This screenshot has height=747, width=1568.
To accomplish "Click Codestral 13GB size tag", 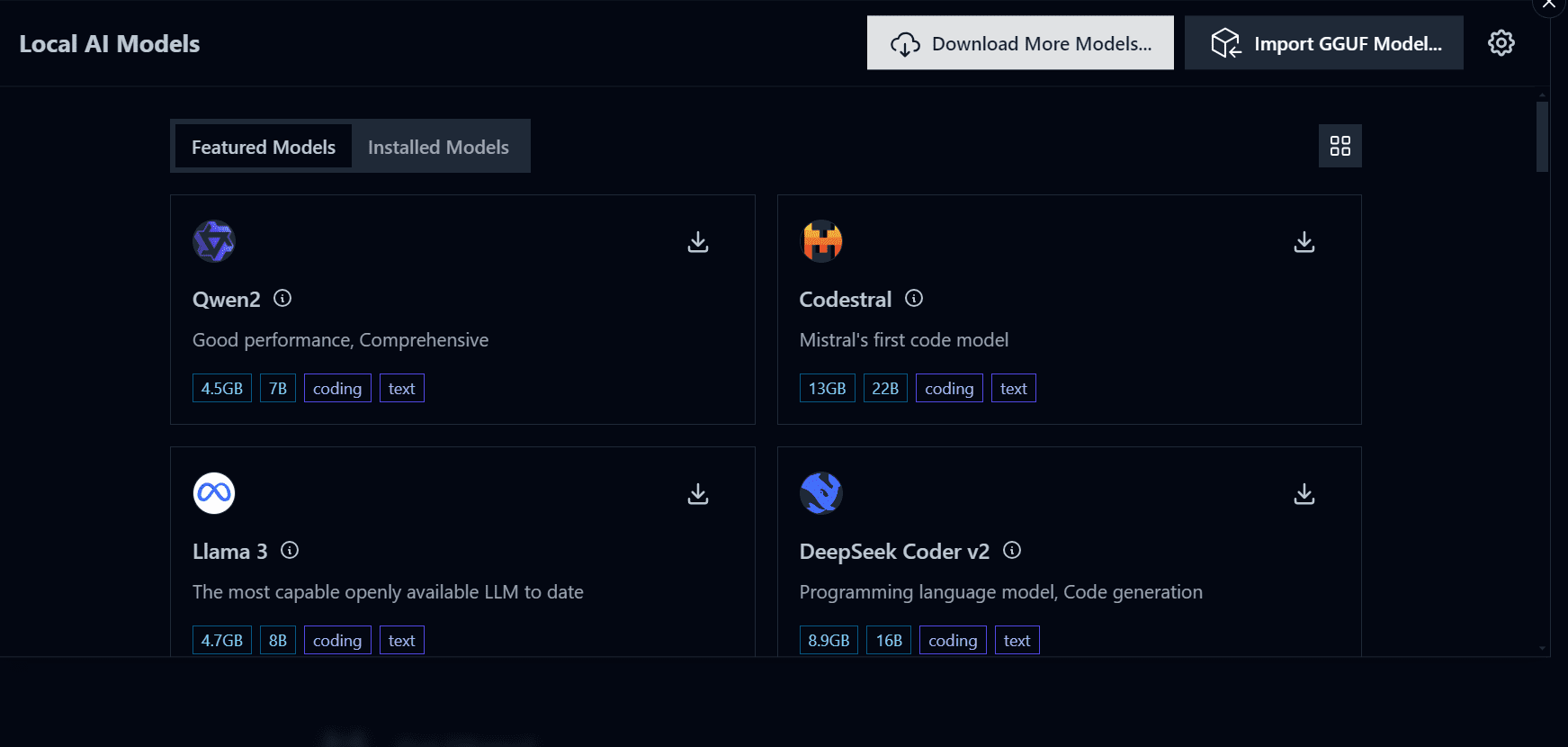I will coord(828,388).
